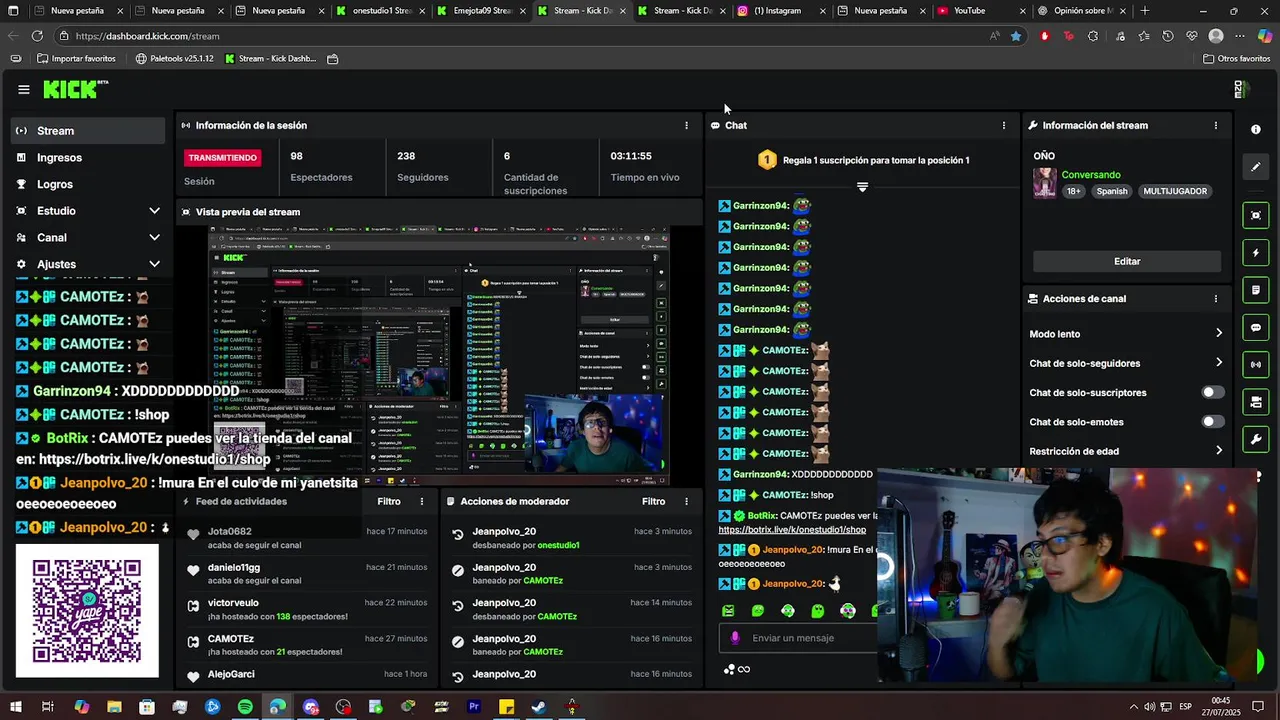Click the Windows Start button
Screen dimensions: 1280x720
pyautogui.click(x=16, y=707)
